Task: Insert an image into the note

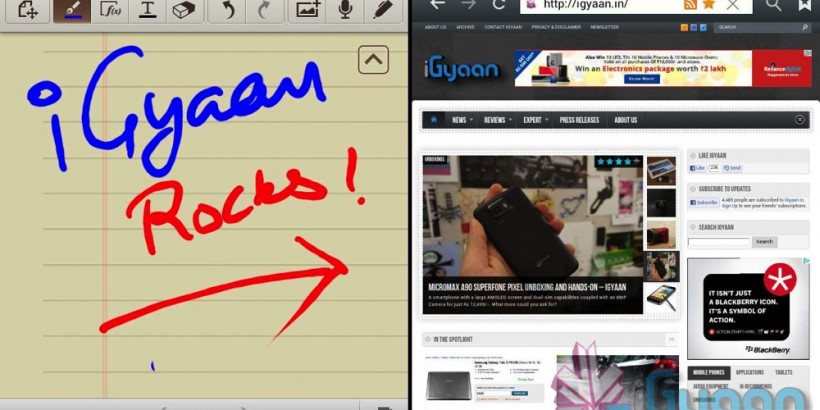Action: pos(308,10)
